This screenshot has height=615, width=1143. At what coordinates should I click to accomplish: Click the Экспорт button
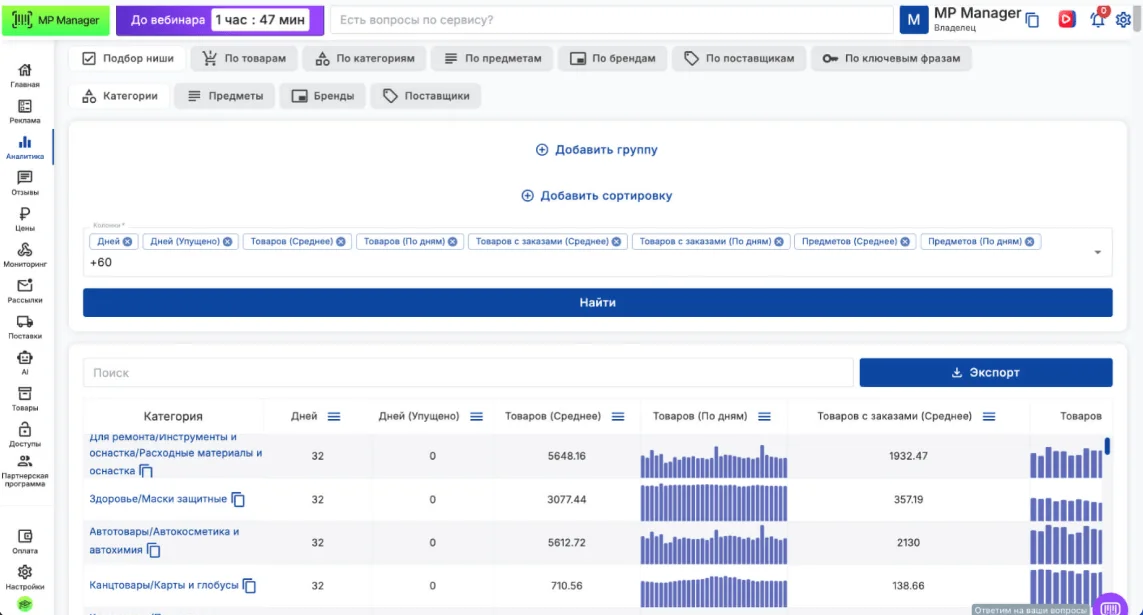[985, 373]
